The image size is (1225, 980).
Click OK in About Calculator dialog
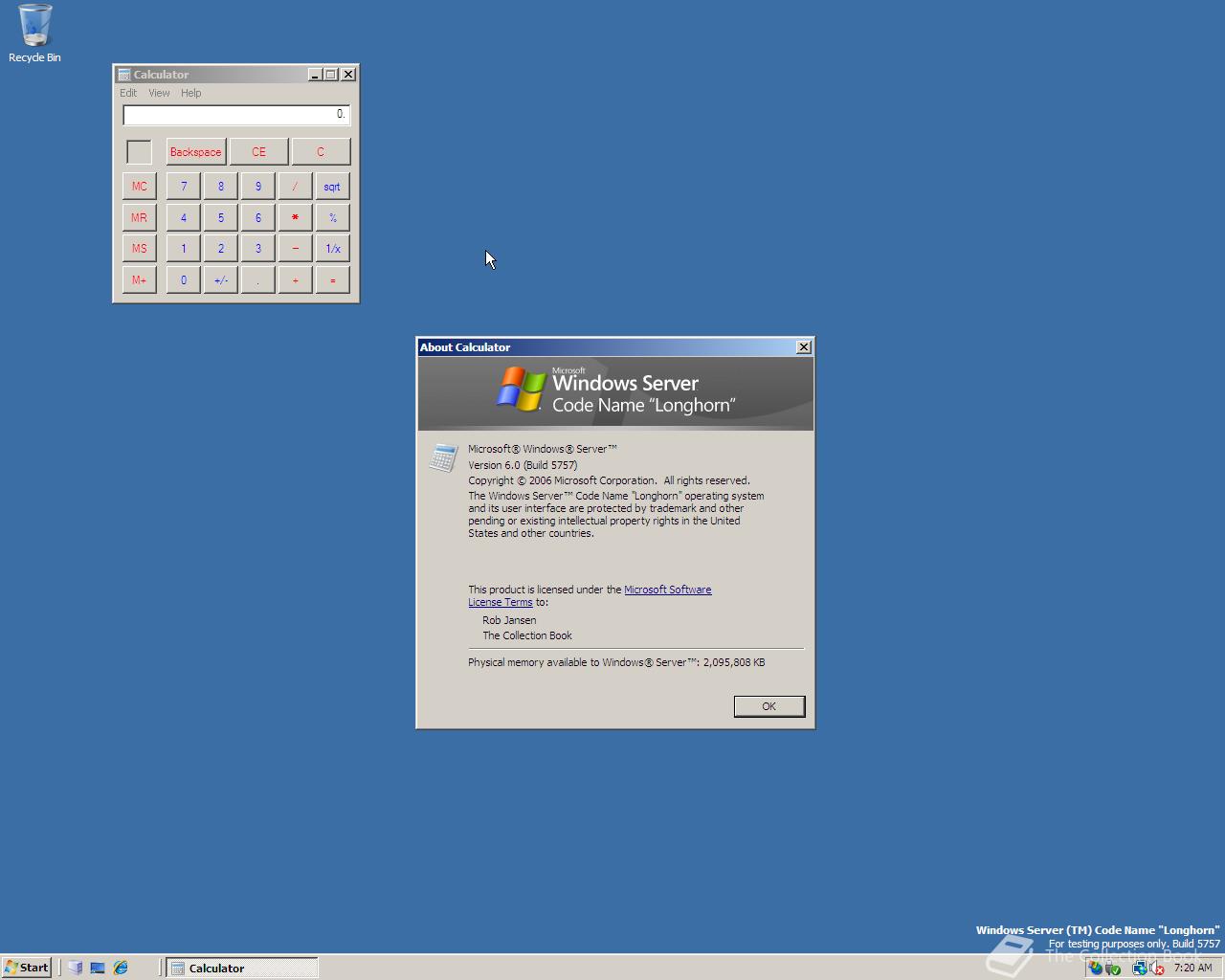click(769, 706)
